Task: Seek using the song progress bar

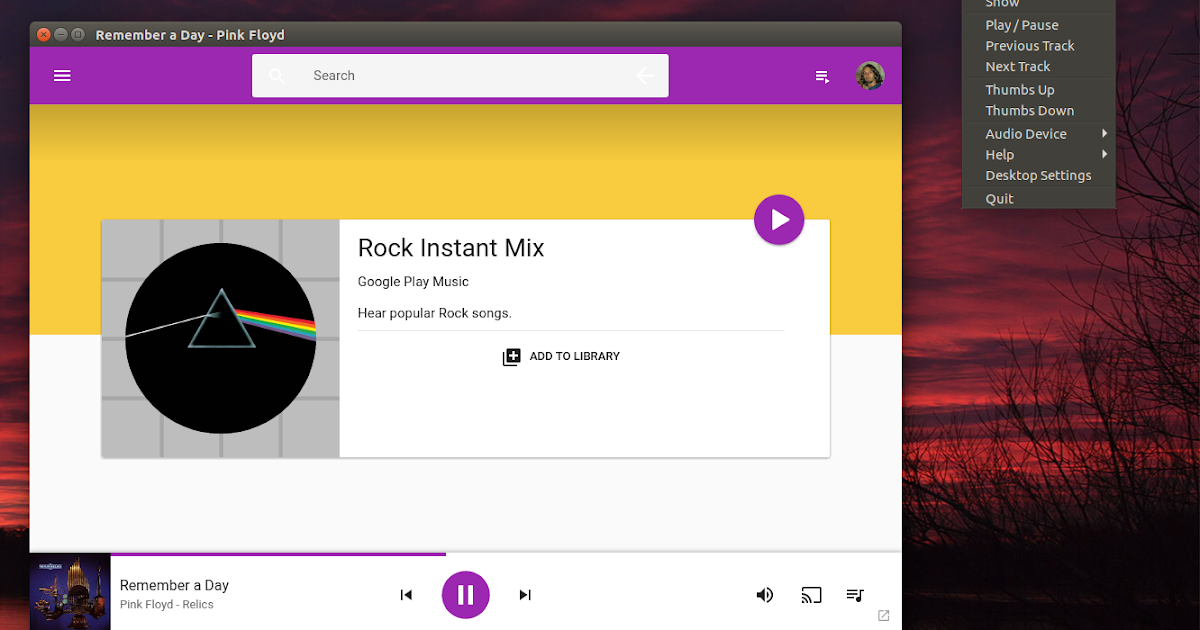Action: tap(505, 553)
